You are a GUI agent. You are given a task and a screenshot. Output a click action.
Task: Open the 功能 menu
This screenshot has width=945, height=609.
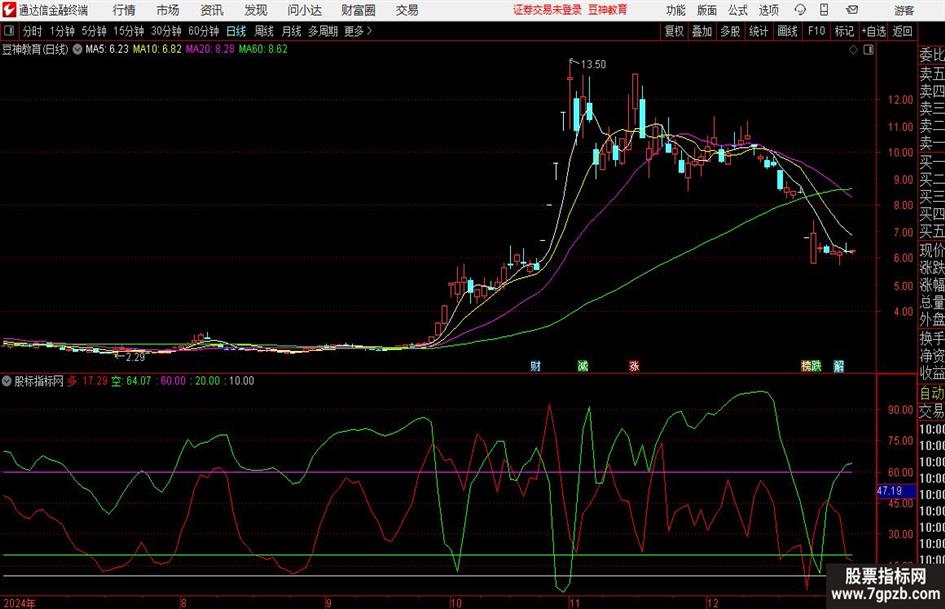(x=676, y=10)
